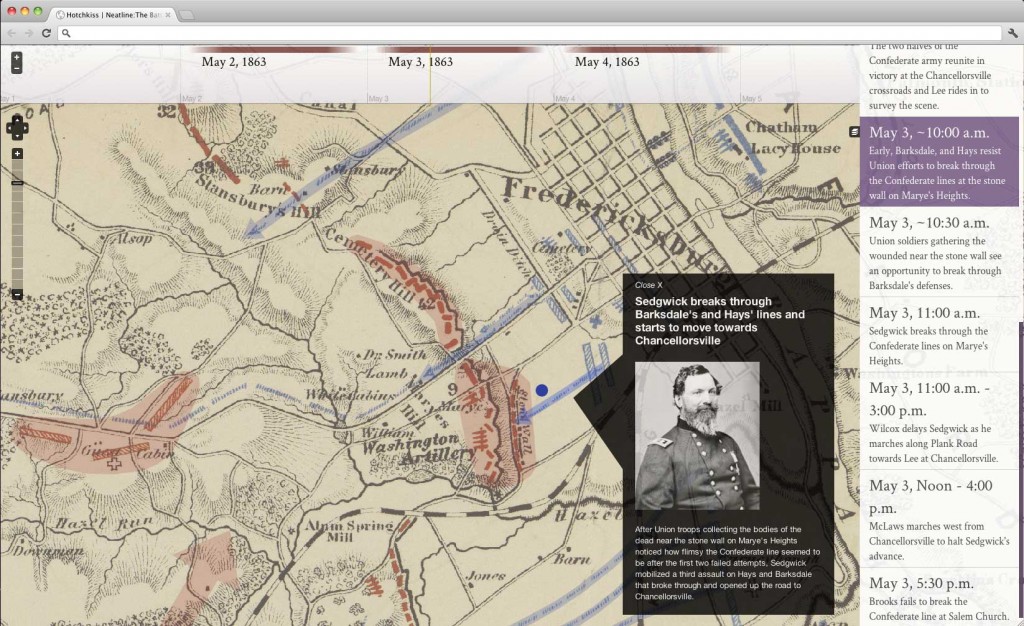Click the 'Washington Artillery' map label
Screen dimensions: 1024x626
click(x=419, y=448)
